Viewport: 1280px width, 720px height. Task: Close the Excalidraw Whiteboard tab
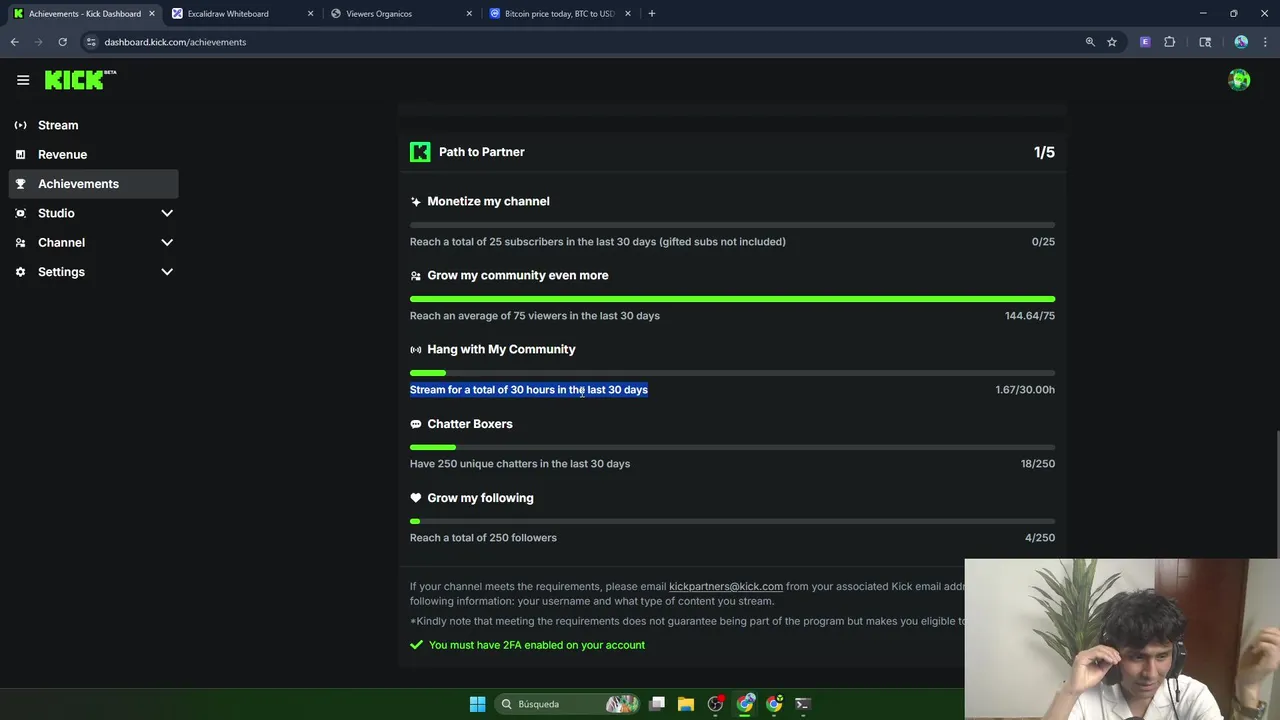(x=311, y=14)
